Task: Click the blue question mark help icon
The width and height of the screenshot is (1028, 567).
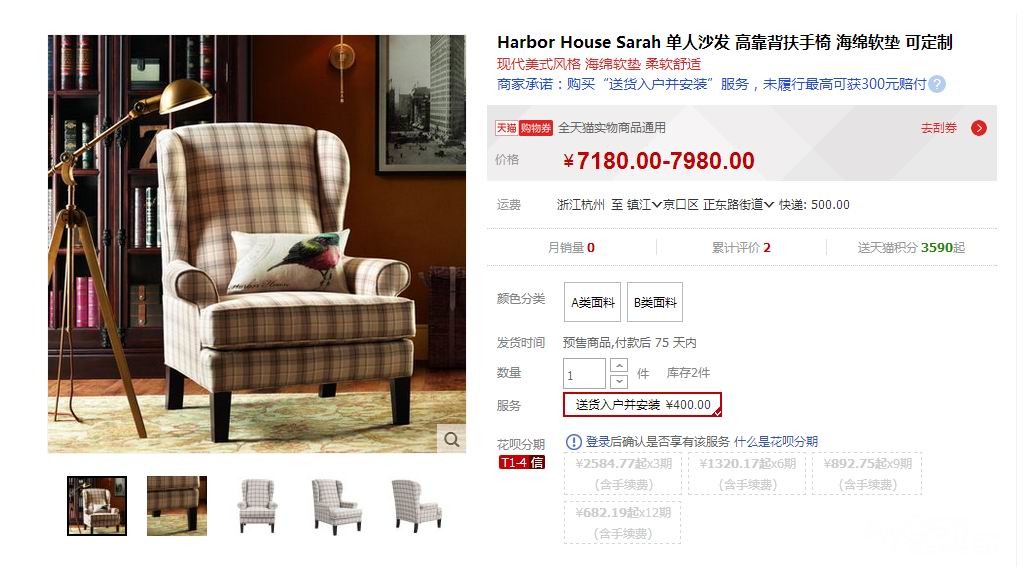Action: click(x=938, y=84)
